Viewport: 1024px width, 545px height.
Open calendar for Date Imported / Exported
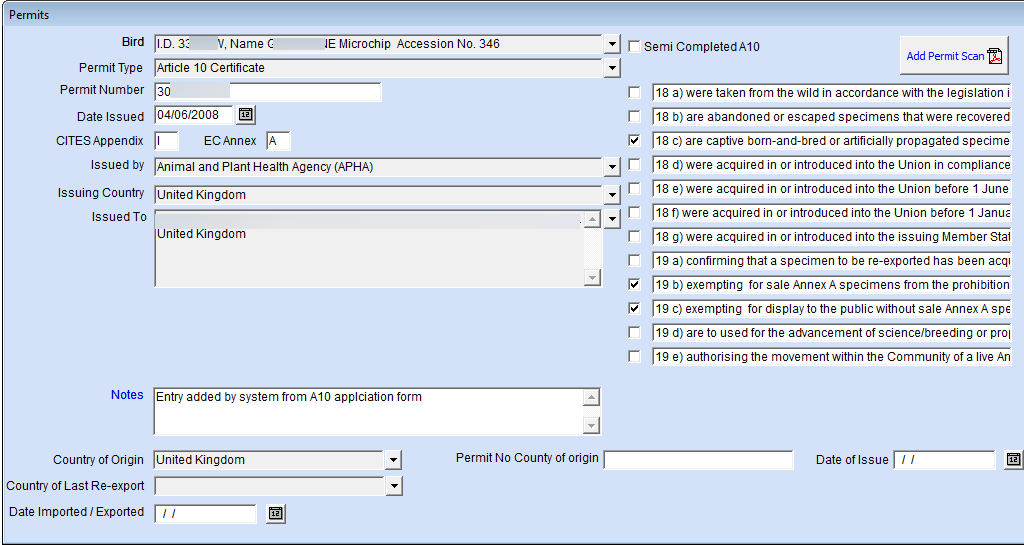pos(276,514)
